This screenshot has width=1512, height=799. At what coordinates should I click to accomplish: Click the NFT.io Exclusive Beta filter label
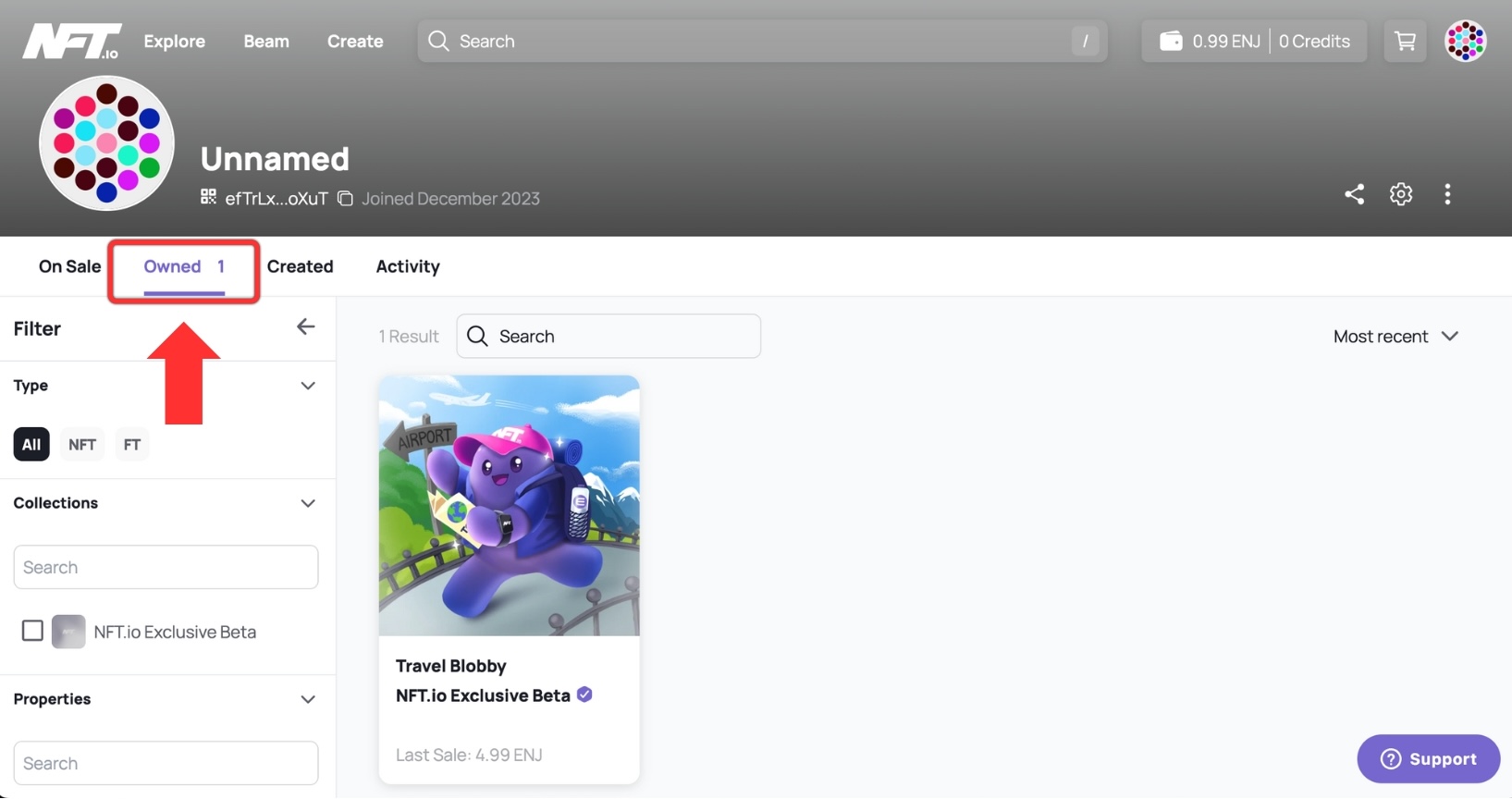click(x=175, y=632)
